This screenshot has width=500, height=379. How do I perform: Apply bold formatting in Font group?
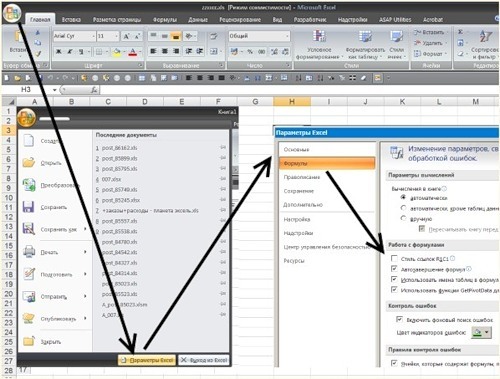(x=59, y=52)
